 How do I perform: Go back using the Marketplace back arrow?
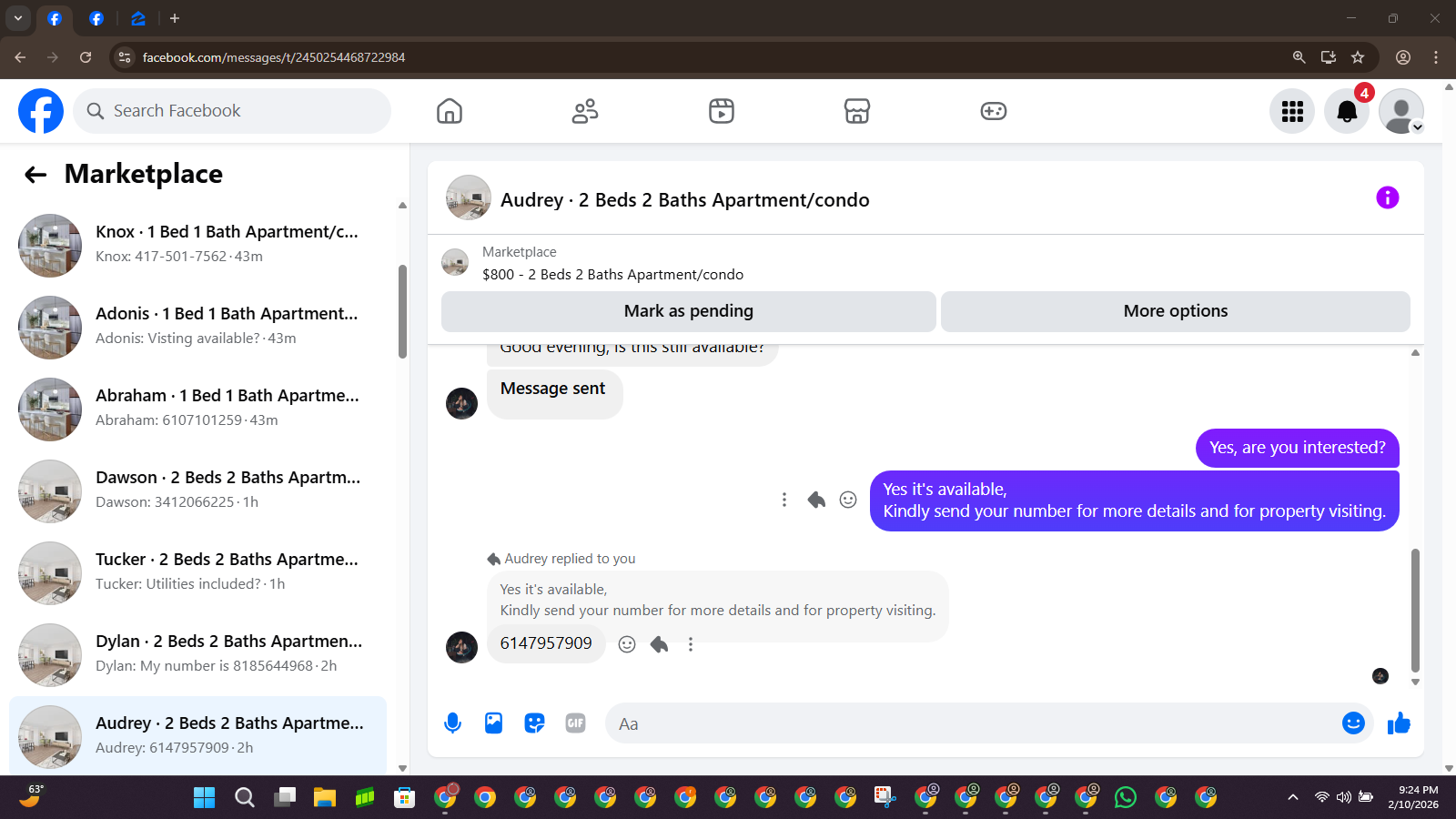tap(35, 175)
